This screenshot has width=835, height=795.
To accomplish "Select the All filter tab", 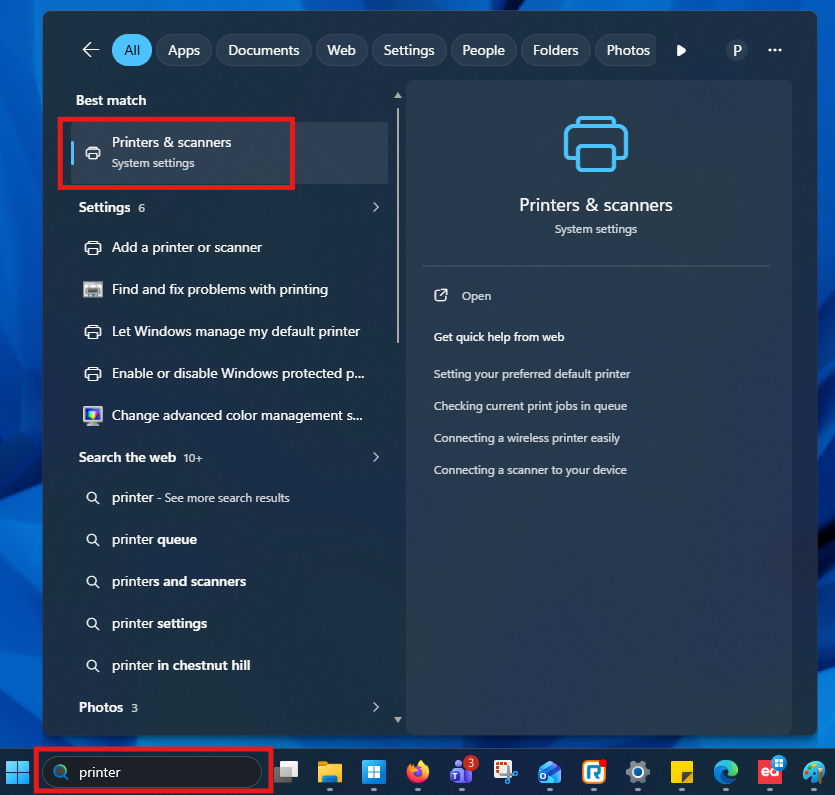I will click(x=132, y=50).
